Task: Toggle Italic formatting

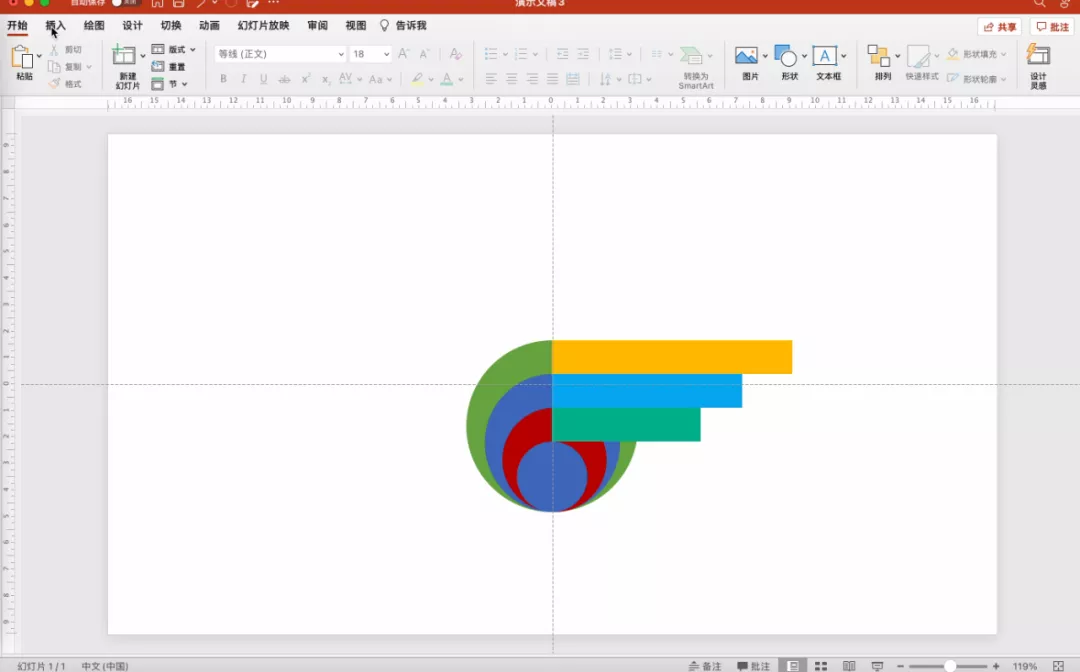Action: tap(243, 79)
